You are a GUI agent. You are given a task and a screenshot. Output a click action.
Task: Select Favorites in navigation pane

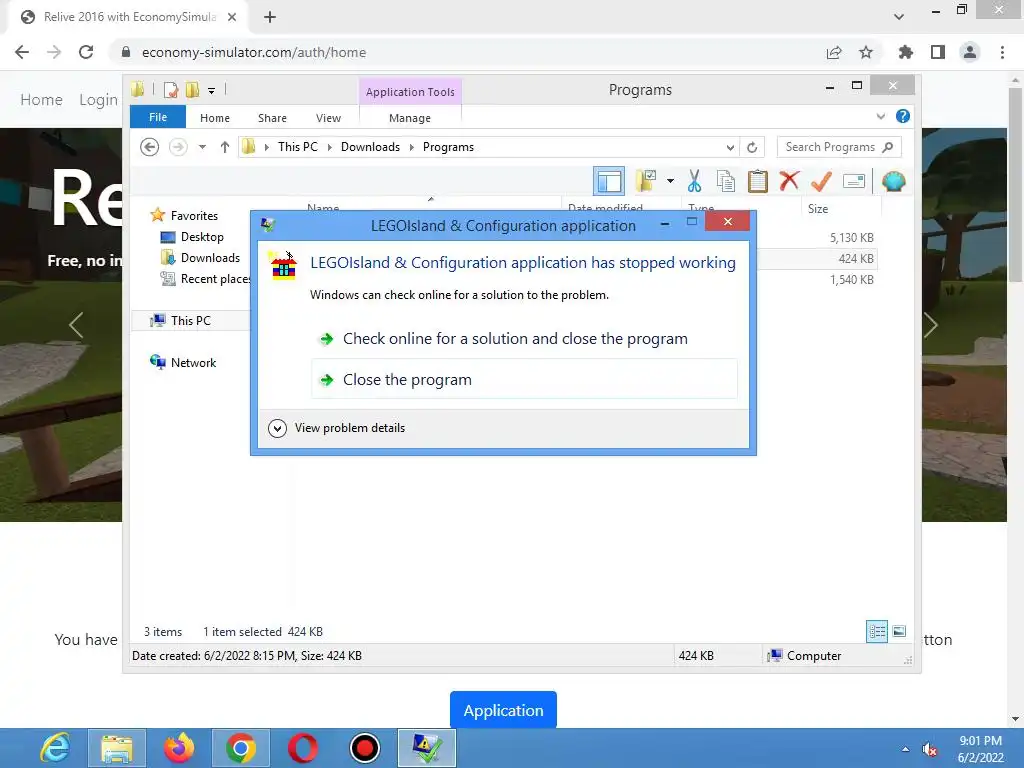(x=194, y=216)
